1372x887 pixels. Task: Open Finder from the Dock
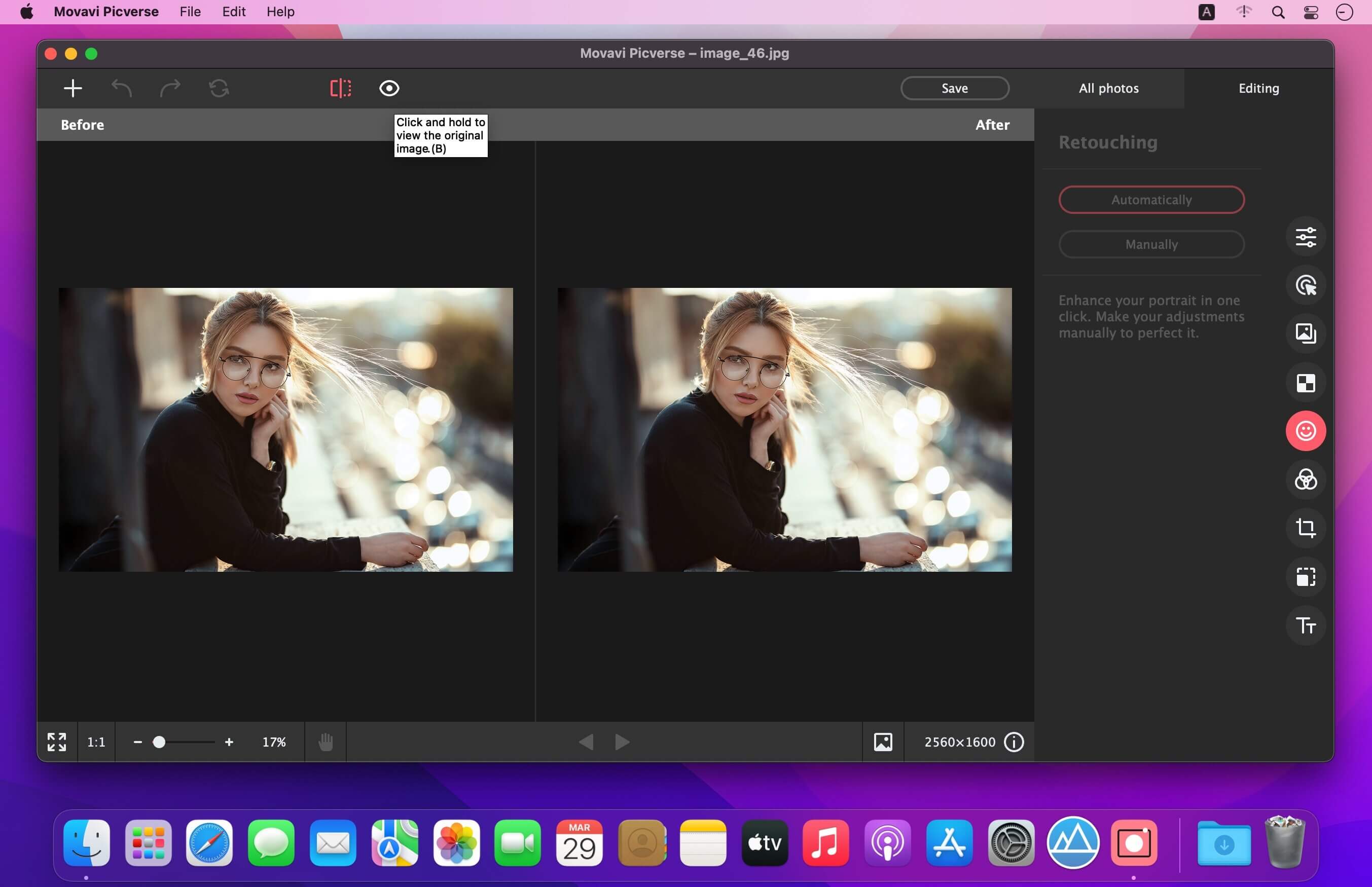(86, 842)
